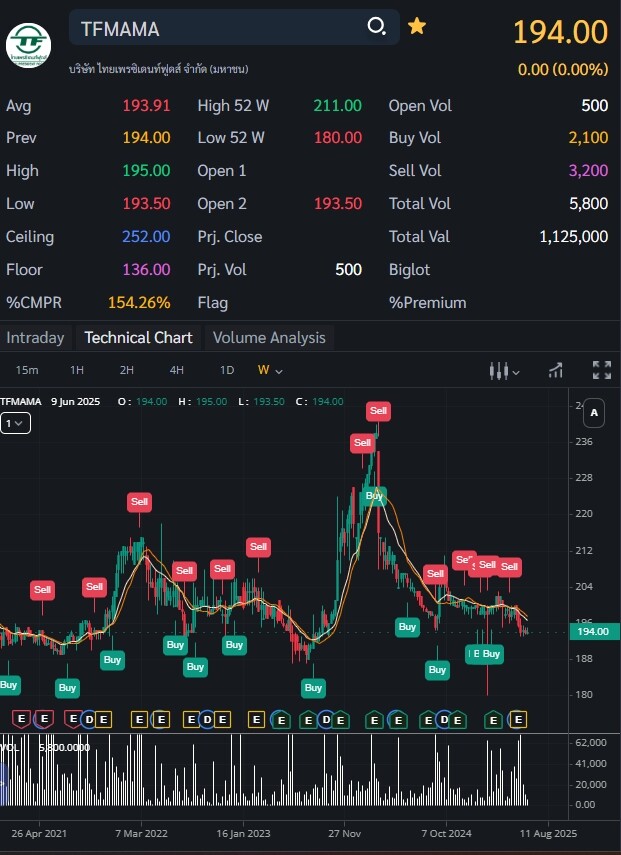Click the Avg value 193.91
Image resolution: width=621 pixels, height=855 pixels.
click(x=146, y=106)
